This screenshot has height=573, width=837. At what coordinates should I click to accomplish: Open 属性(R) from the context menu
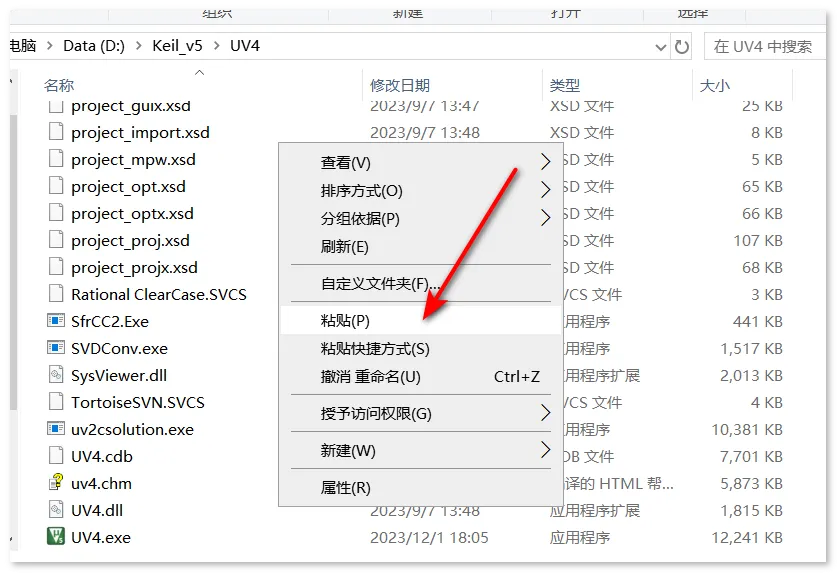point(421,487)
